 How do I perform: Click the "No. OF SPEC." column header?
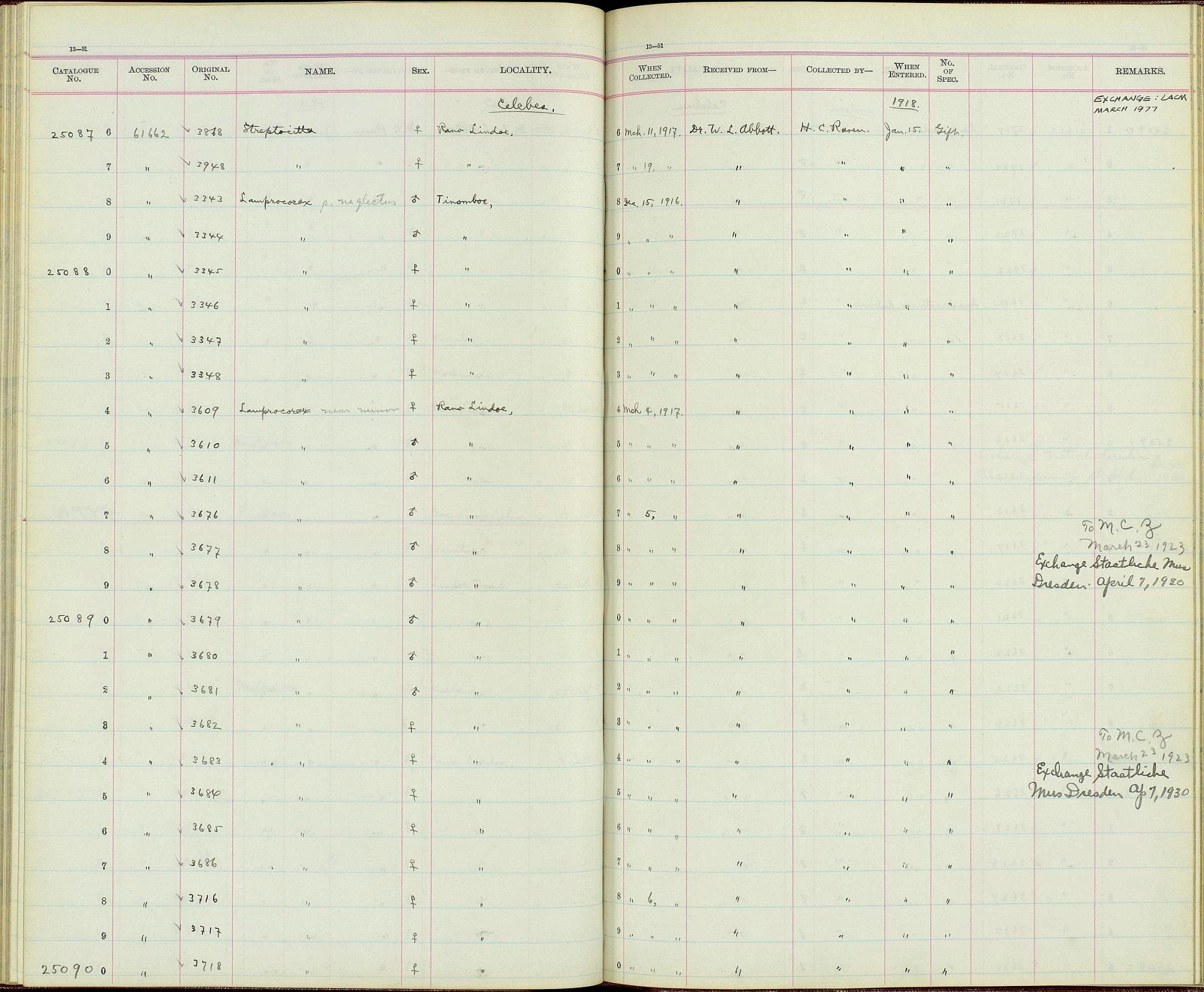tap(948, 70)
